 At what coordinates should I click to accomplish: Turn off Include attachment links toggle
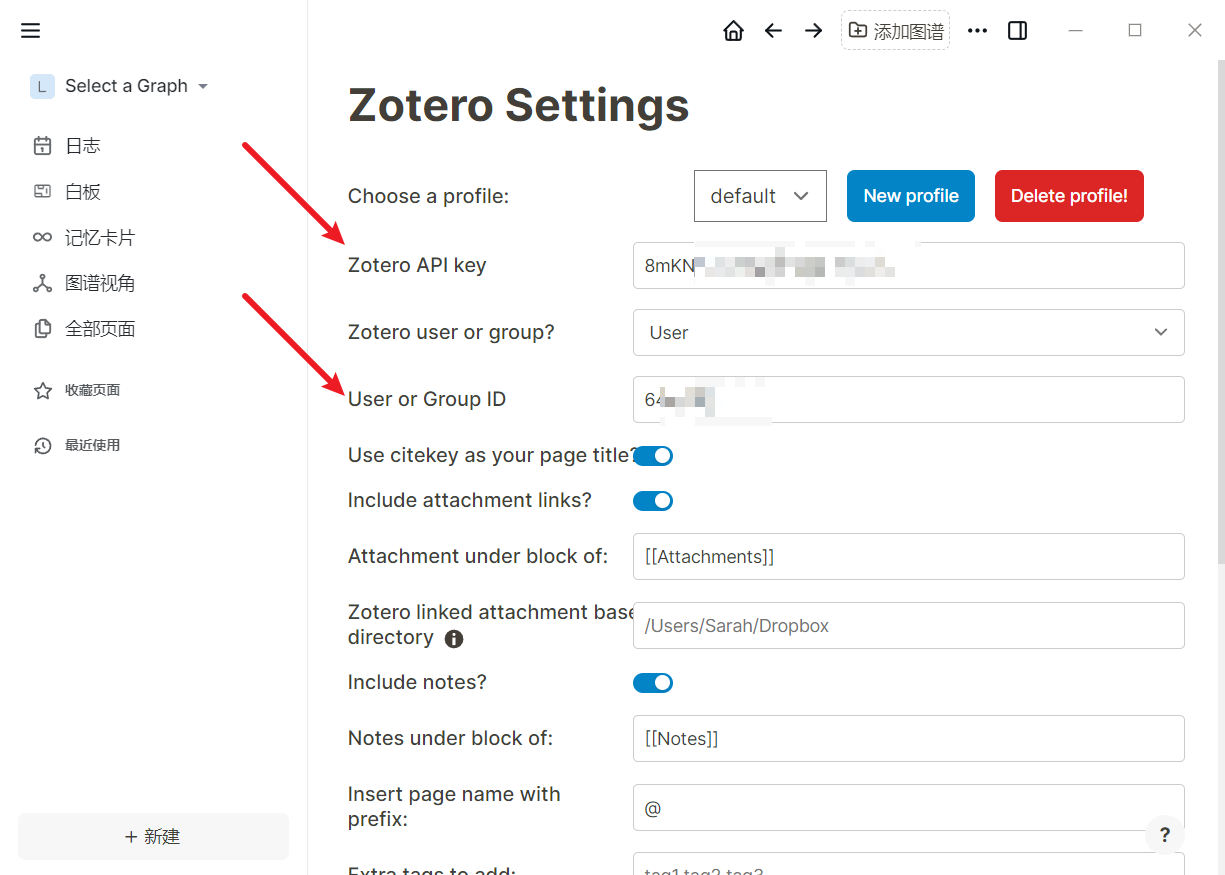(x=653, y=501)
